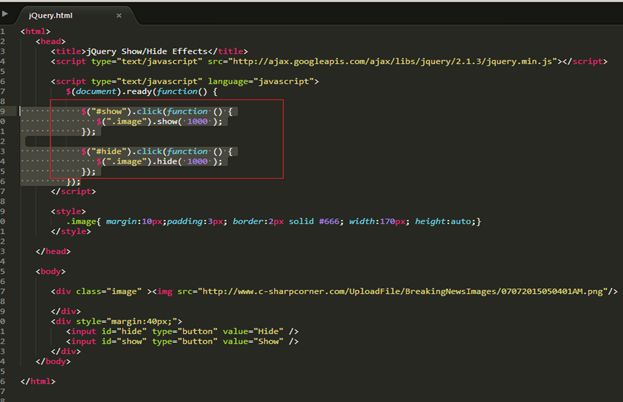Click the c-sharpcorner.com image URL
Image resolution: width=623 pixels, height=402 pixels.
[403, 291]
